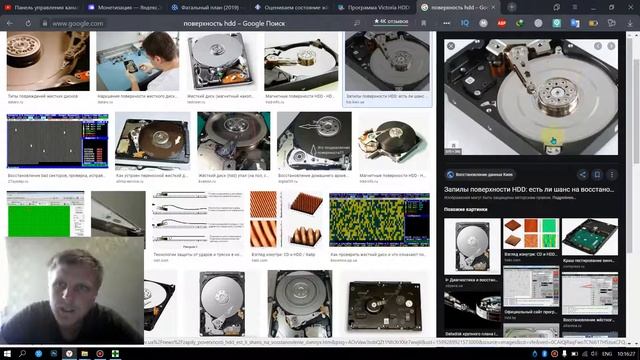Viewport: 640px width, 360px height.
Task: Open the 4K отзывов site rating
Action: pyautogui.click(x=391, y=21)
